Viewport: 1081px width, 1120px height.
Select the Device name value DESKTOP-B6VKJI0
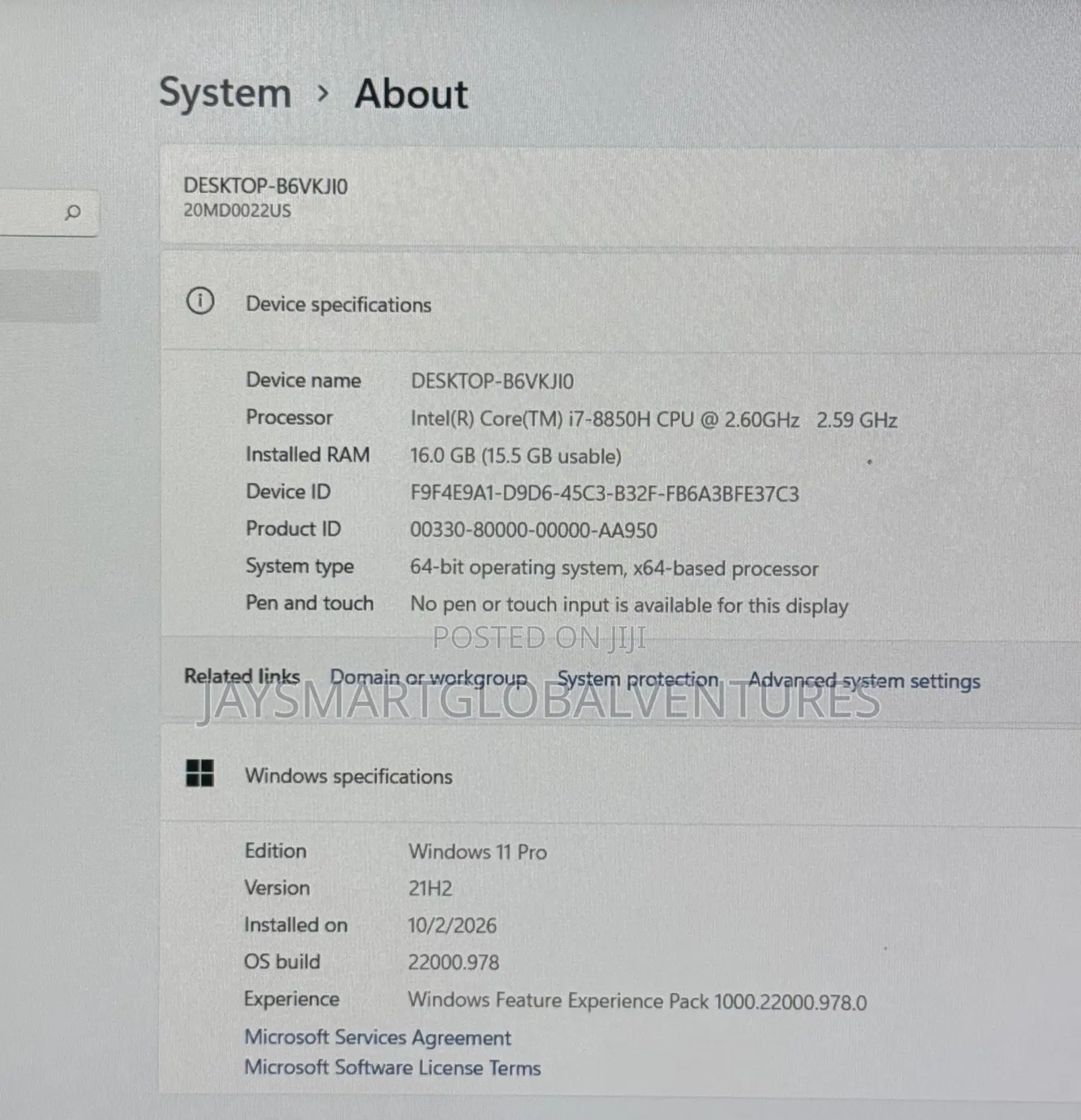coord(493,382)
